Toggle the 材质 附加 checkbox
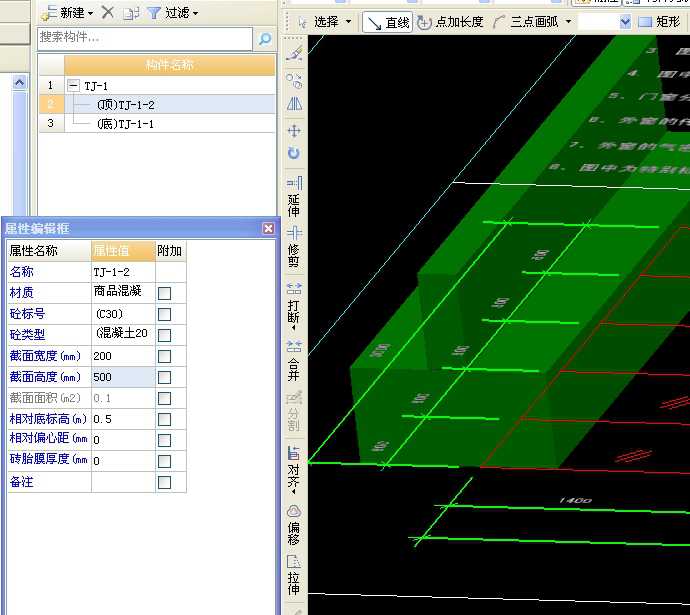Viewport: 690px width, 615px height. [164, 293]
